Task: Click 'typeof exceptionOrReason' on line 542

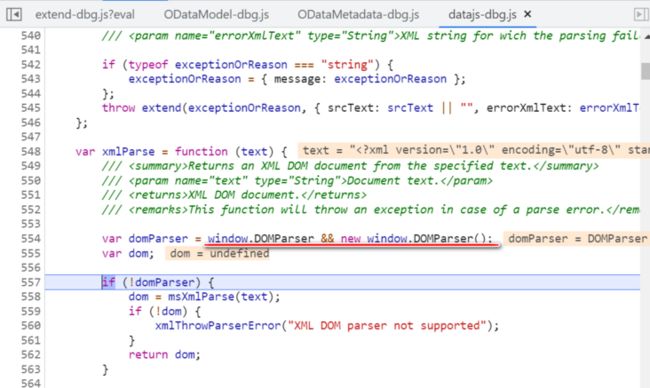Action: point(207,65)
